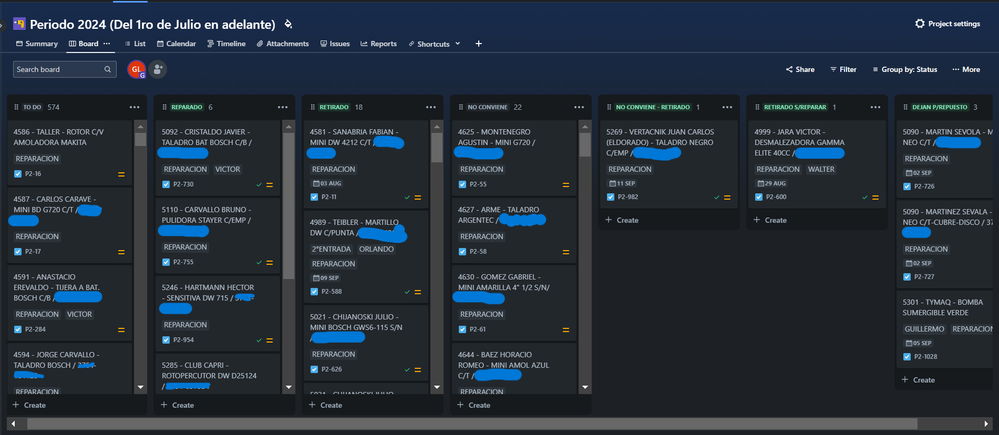The width and height of the screenshot is (999, 435).
Task: Click done checkmark on card P2-11
Action: point(407,197)
